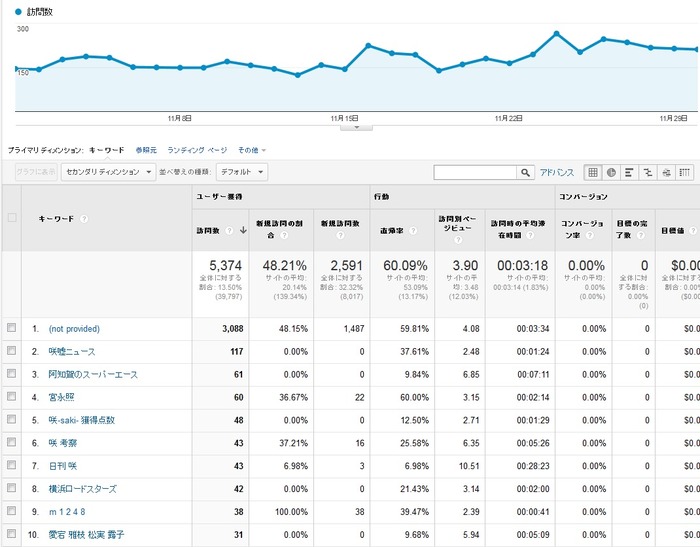This screenshot has height=547, width=700.
Task: Sort by 直帰率 column header
Action: click(392, 231)
